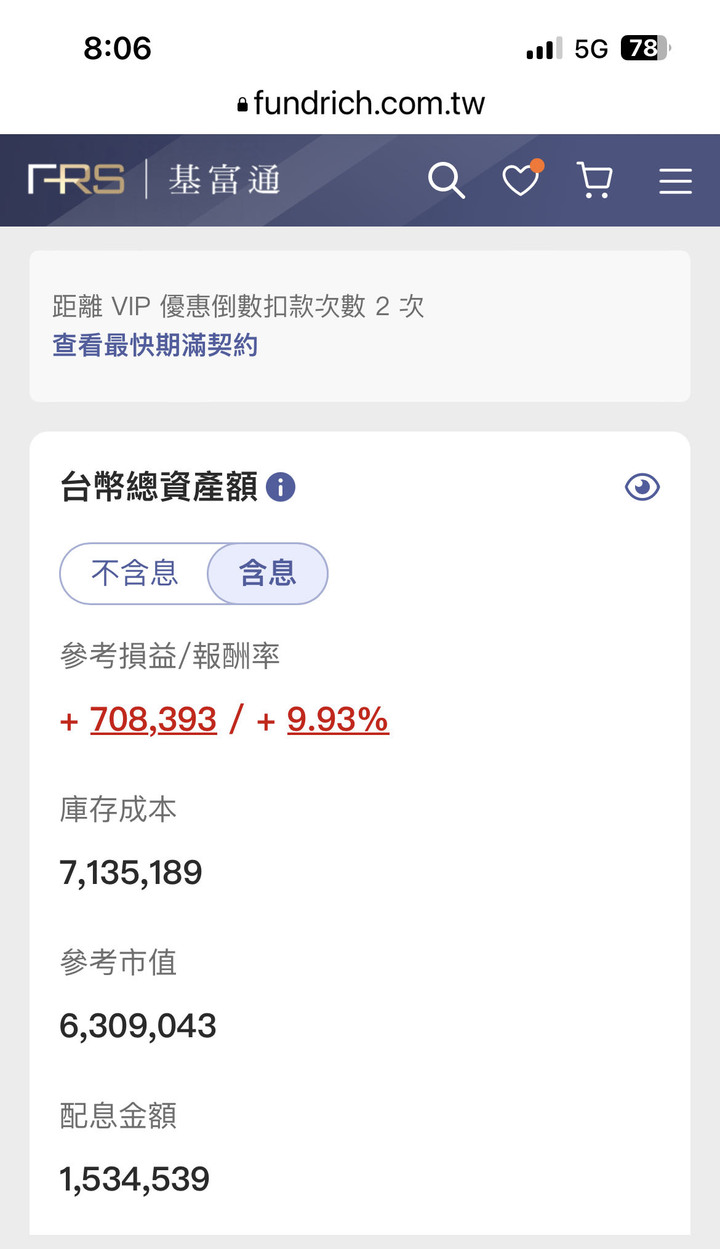Open the search magnifier icon
720x1249 pixels.
446,181
